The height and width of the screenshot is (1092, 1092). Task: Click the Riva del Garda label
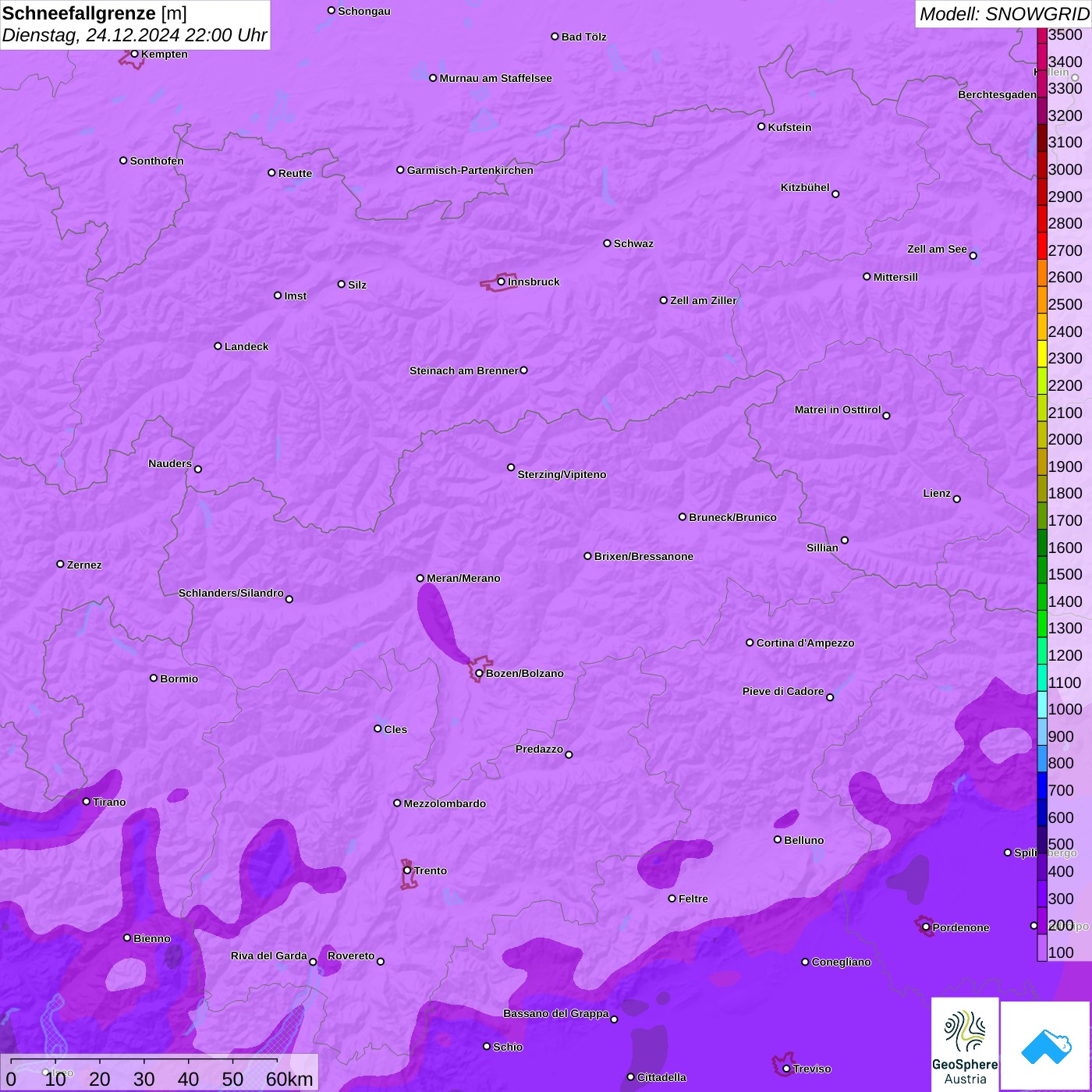click(x=268, y=955)
